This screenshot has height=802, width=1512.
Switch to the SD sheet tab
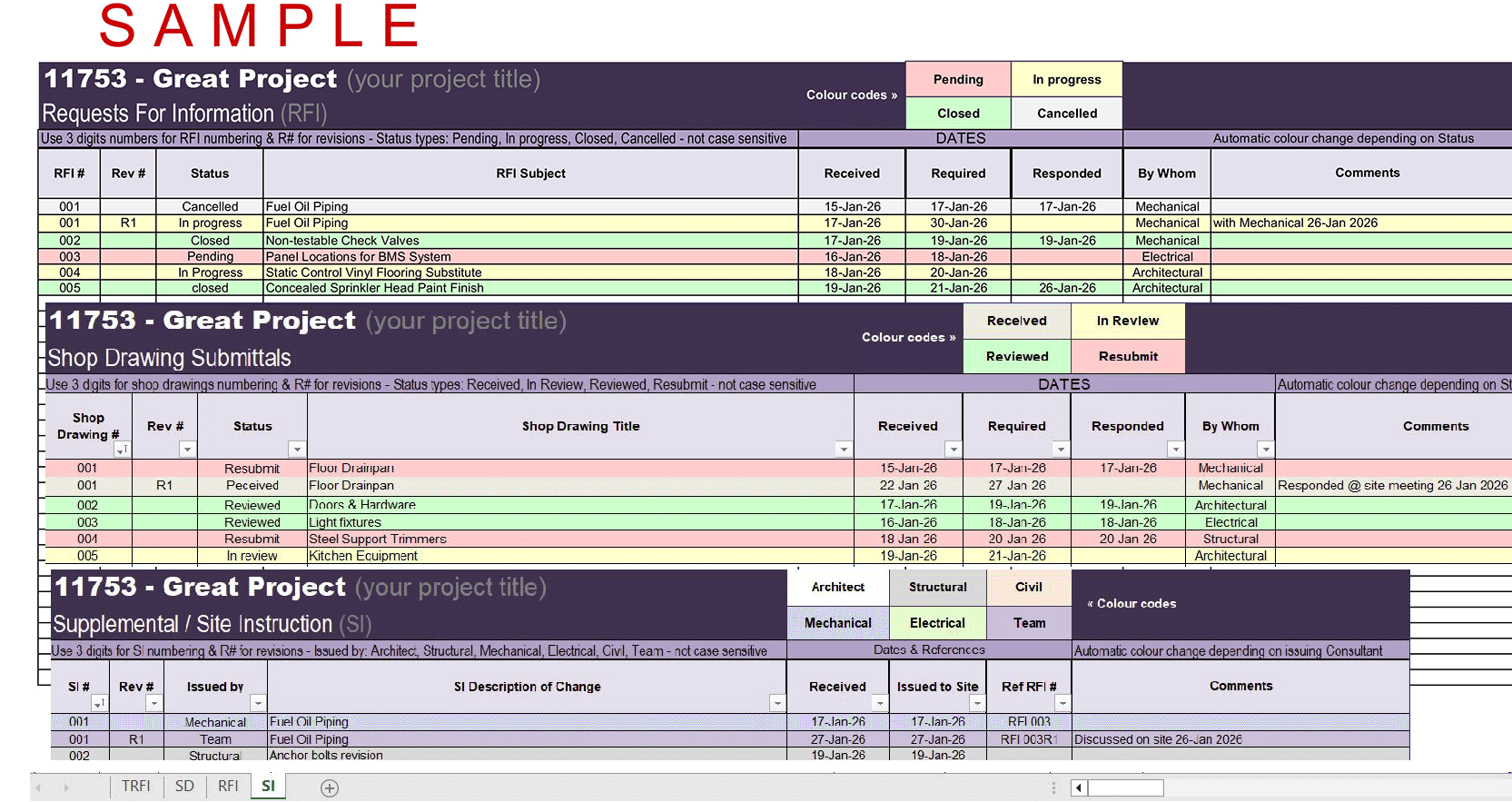tap(184, 787)
